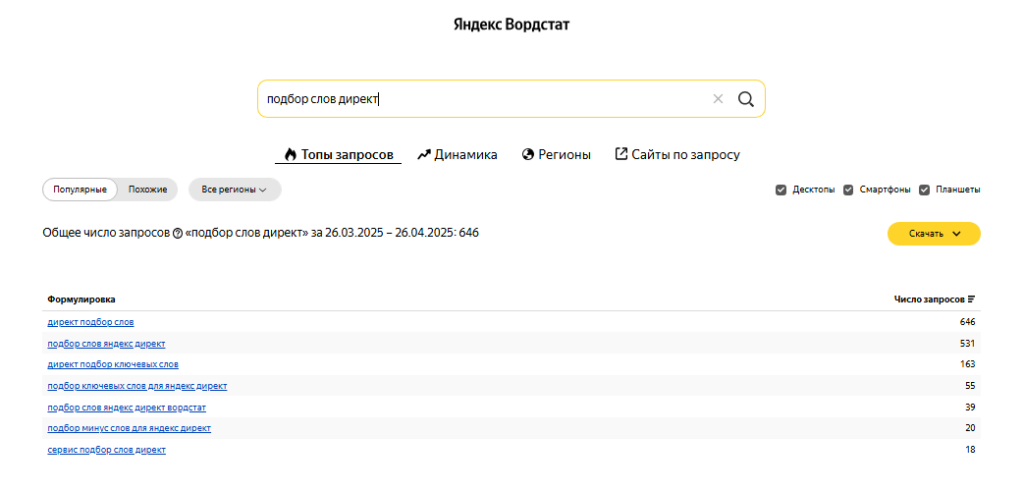This screenshot has height=491, width=1024.
Task: Click the globe icon on Регионы
Action: (x=528, y=155)
